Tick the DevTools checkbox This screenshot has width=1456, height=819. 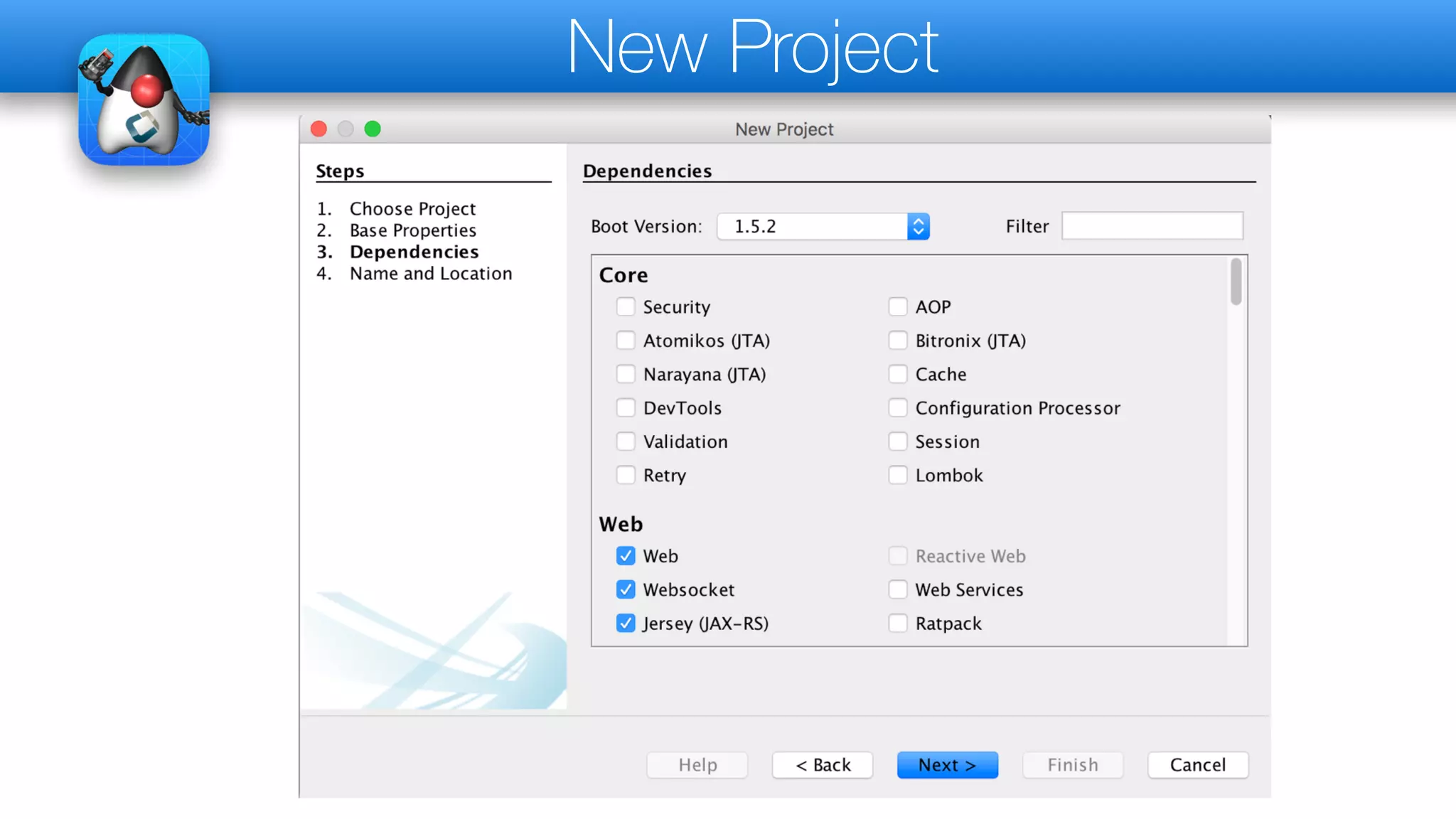pyautogui.click(x=626, y=408)
